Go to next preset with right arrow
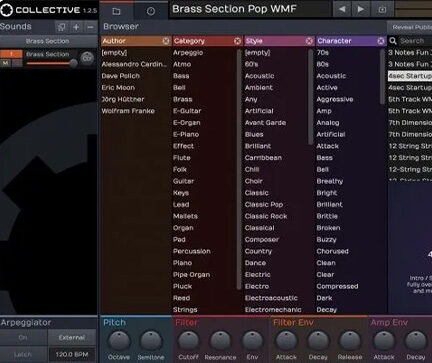This screenshot has width=432, height=363. pyautogui.click(x=361, y=9)
